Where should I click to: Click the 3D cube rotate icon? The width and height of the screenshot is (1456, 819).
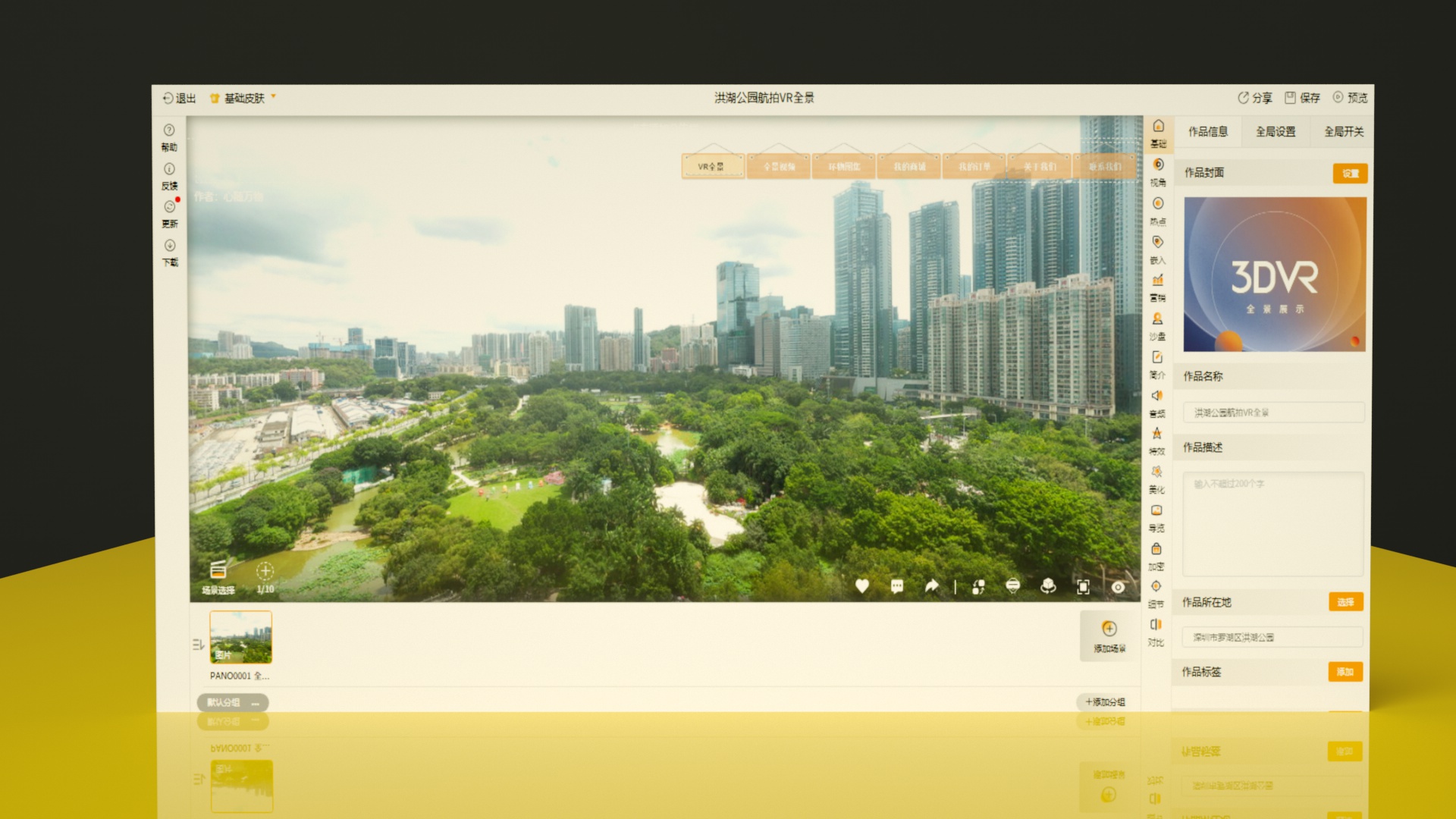(1048, 586)
